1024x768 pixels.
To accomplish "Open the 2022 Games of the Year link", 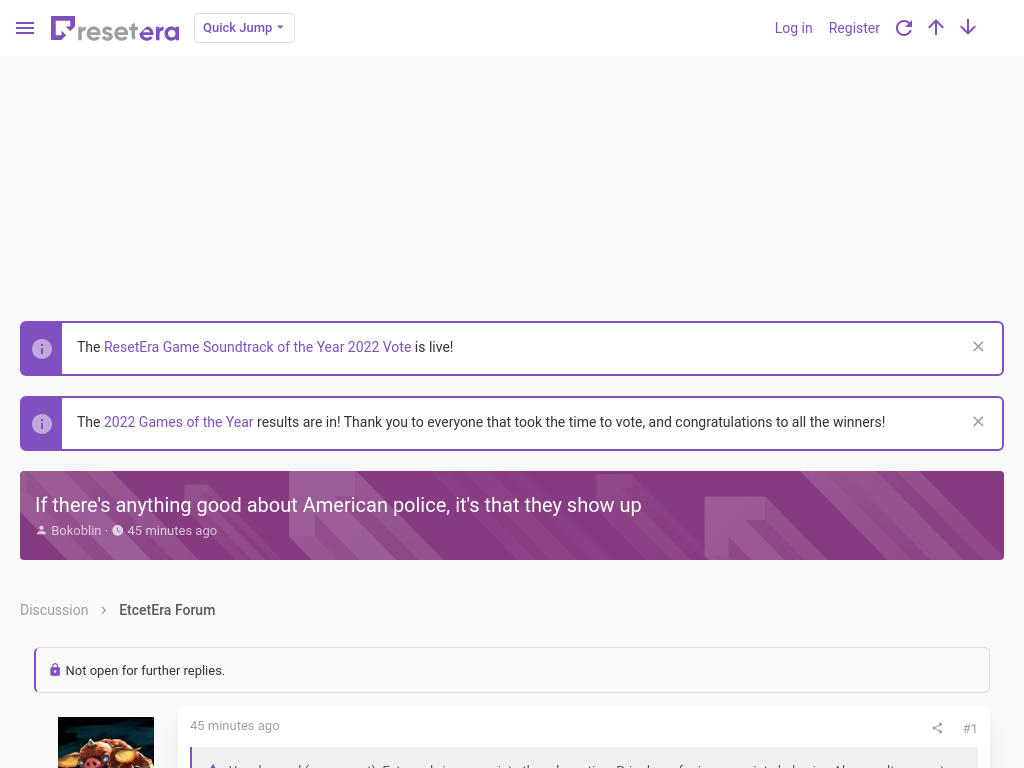I will (178, 422).
